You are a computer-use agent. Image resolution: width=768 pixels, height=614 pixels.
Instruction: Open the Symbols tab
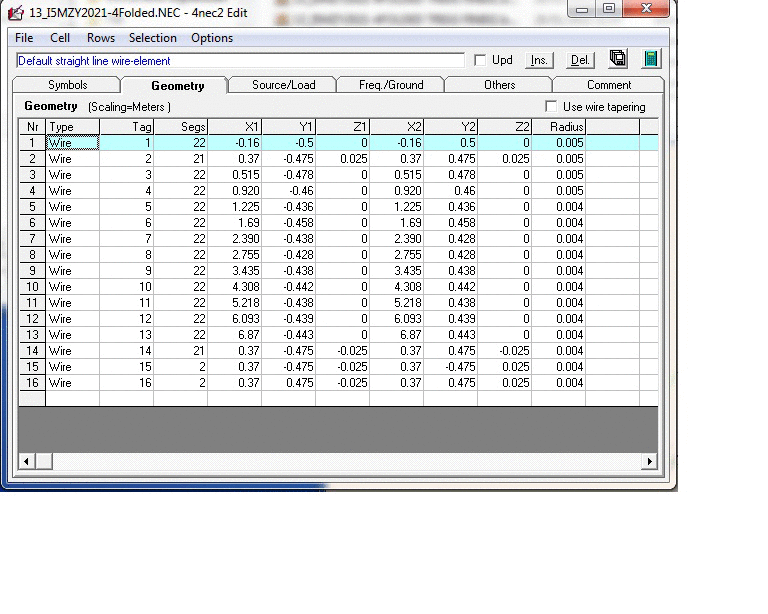(68, 85)
